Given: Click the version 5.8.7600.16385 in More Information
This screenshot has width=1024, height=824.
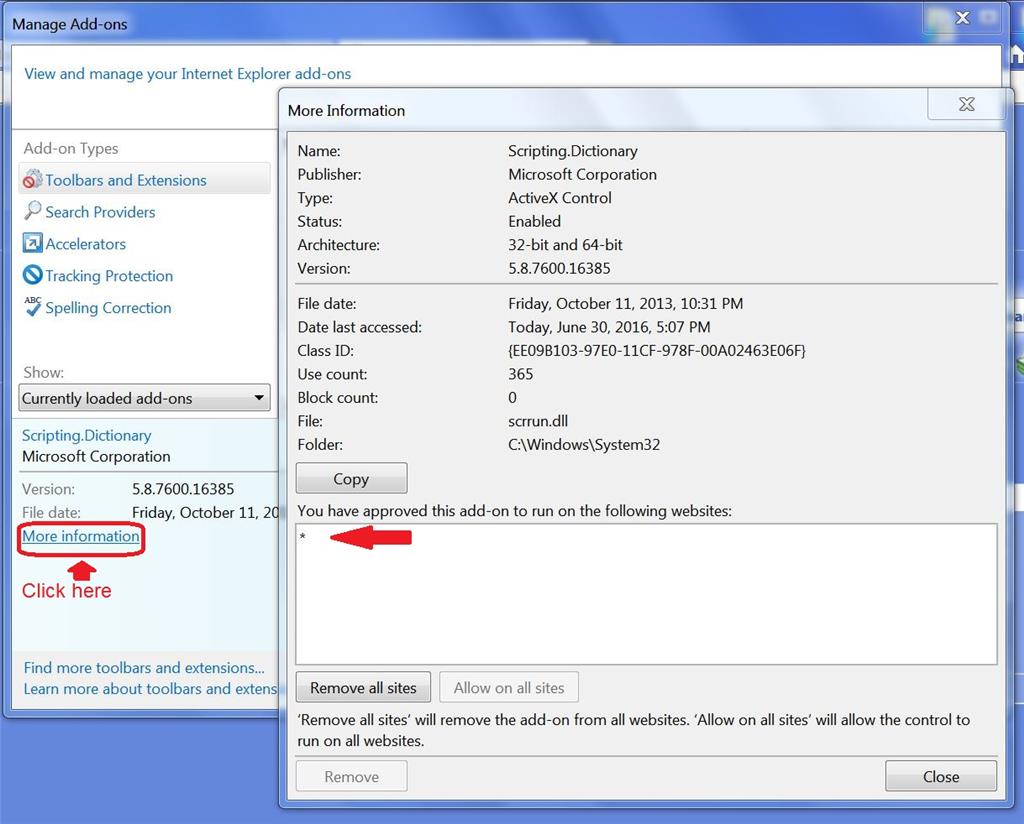Looking at the screenshot, I should tap(559, 268).
